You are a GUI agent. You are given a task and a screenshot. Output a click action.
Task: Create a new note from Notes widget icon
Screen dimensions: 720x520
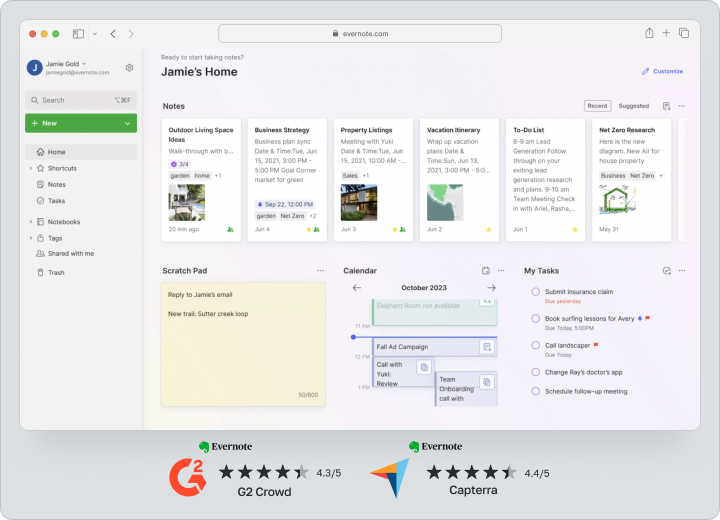pyautogui.click(x=667, y=106)
